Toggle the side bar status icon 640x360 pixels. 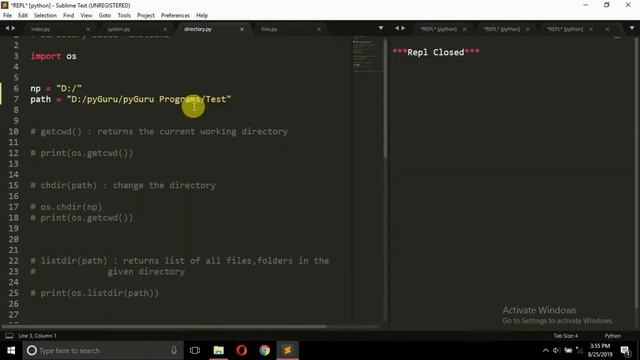(x=9, y=336)
